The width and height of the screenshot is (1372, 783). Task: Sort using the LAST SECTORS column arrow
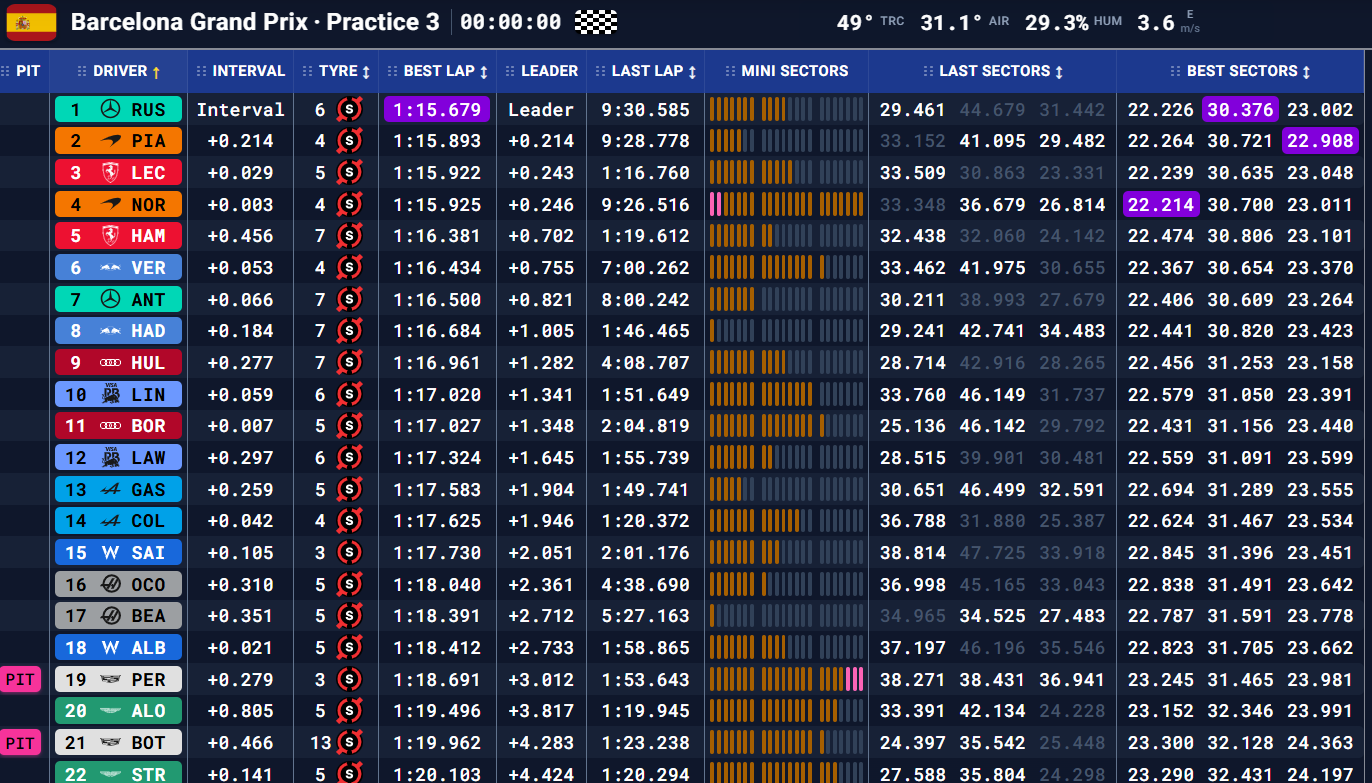click(1059, 71)
